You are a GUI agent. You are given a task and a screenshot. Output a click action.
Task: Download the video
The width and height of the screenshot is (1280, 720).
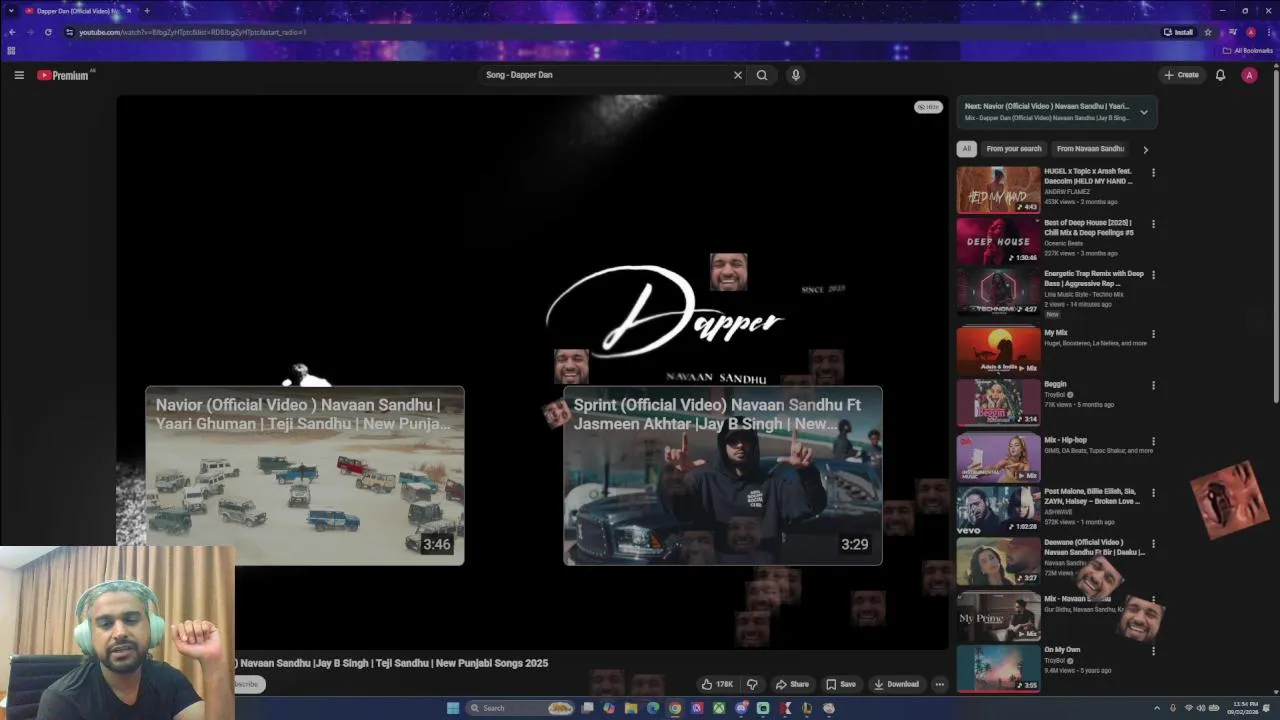pyautogui.click(x=896, y=684)
